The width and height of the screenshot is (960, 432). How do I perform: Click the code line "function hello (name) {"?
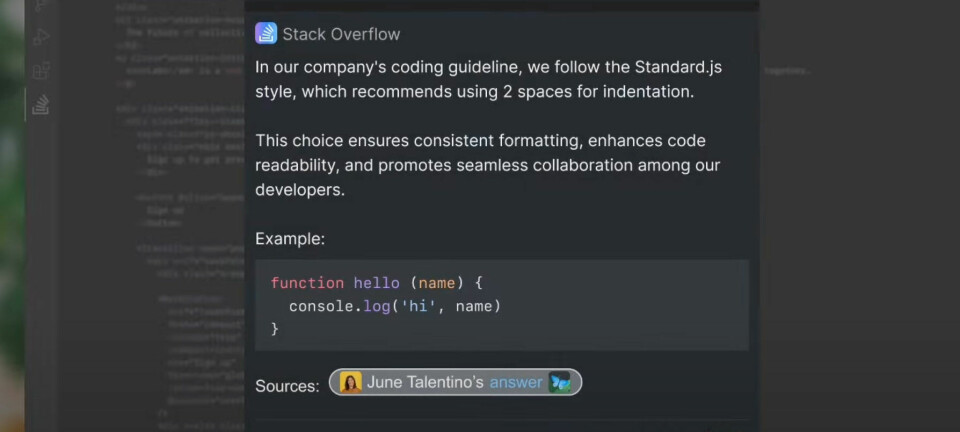377,283
